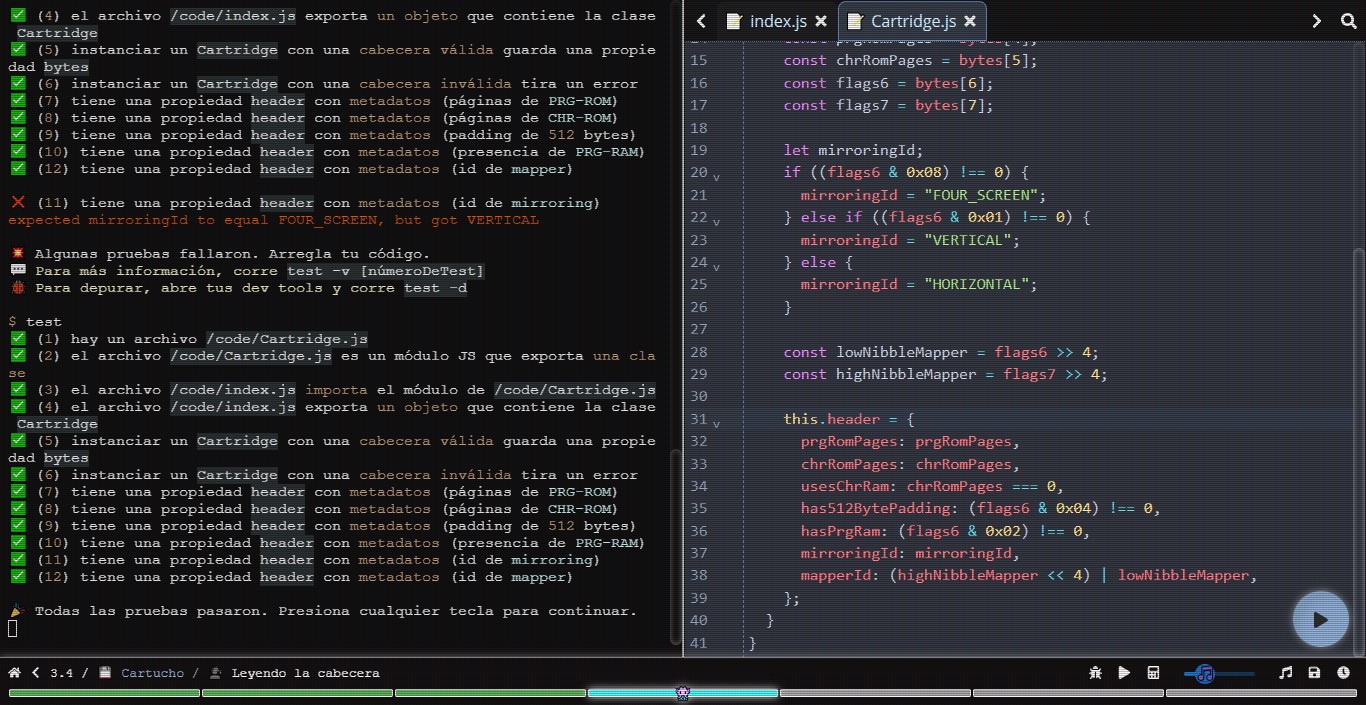This screenshot has width=1366, height=705.
Task: Click 'const lowNibbleMapper = flags6 >> 4' line
Action: coord(941,352)
